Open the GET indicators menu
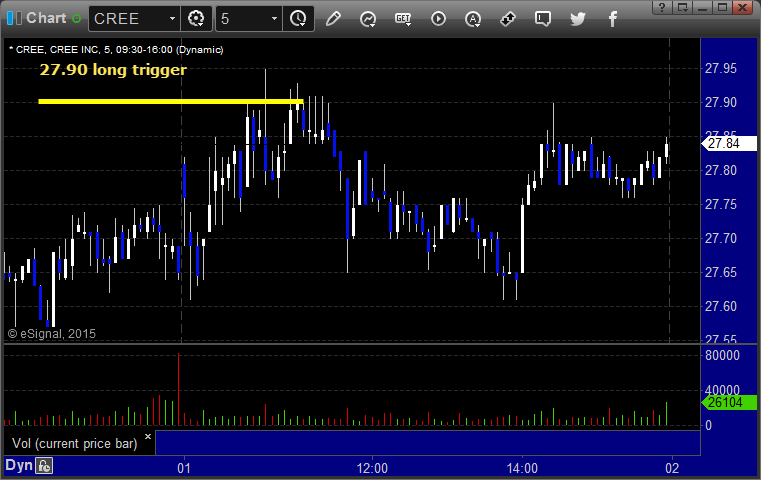 pos(403,19)
